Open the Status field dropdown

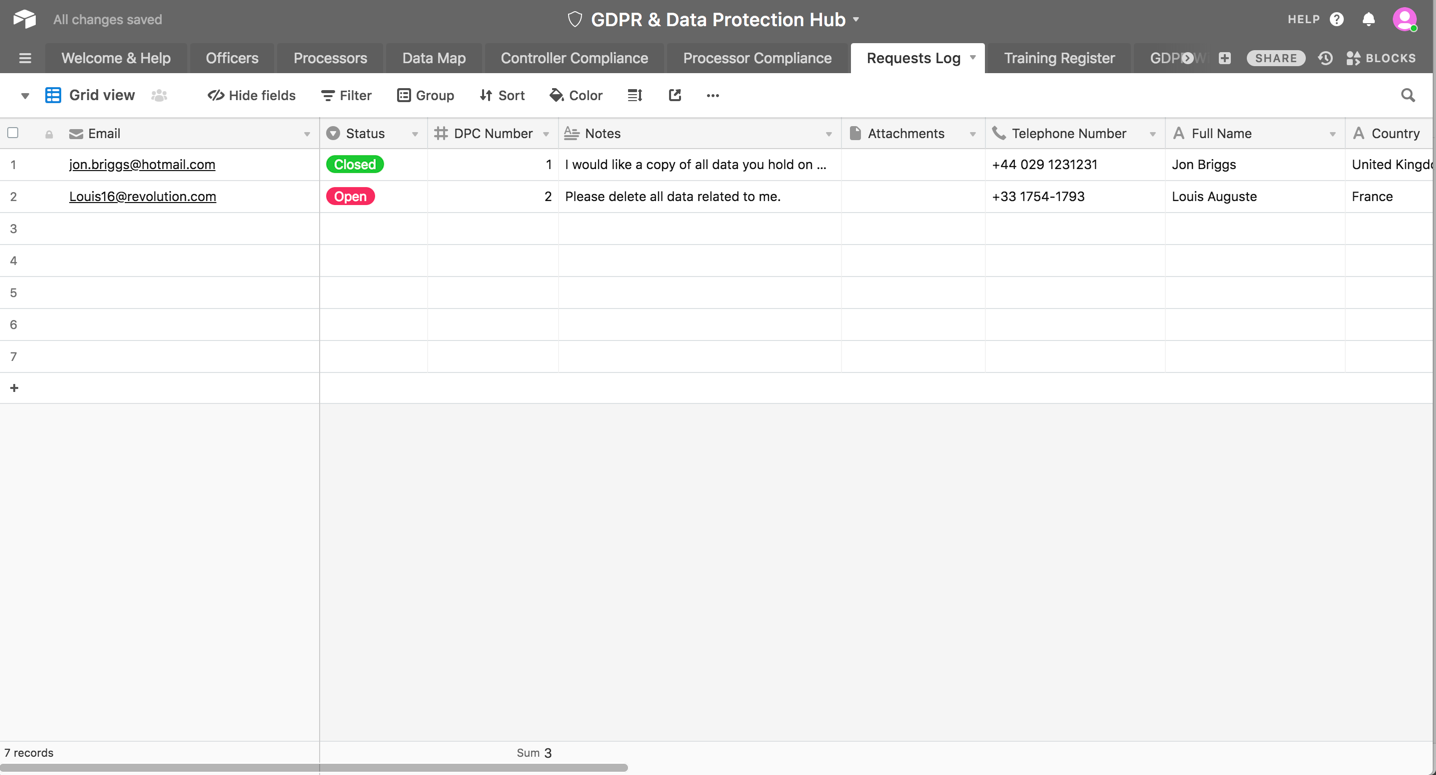(415, 133)
